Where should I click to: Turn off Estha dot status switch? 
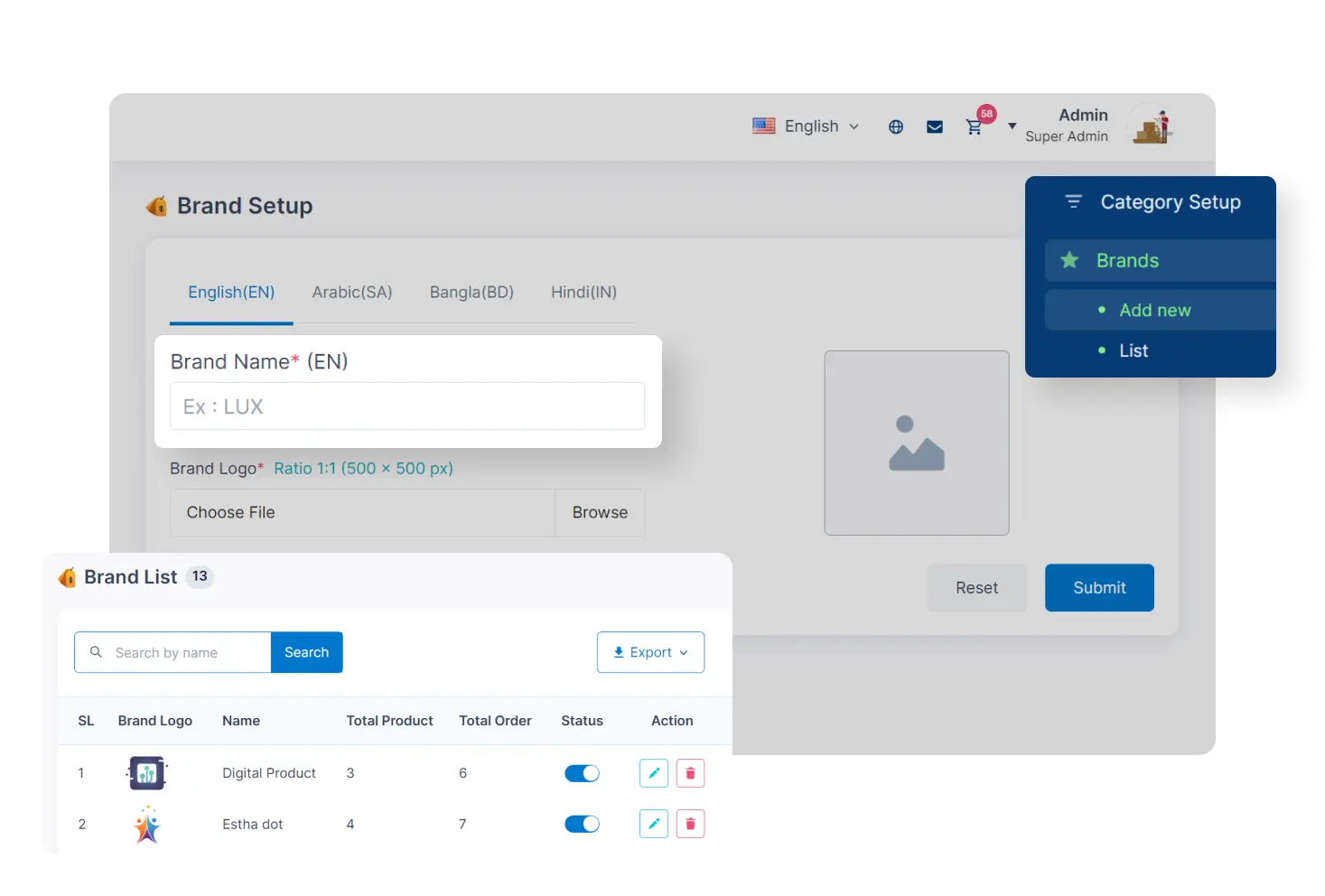click(x=581, y=823)
